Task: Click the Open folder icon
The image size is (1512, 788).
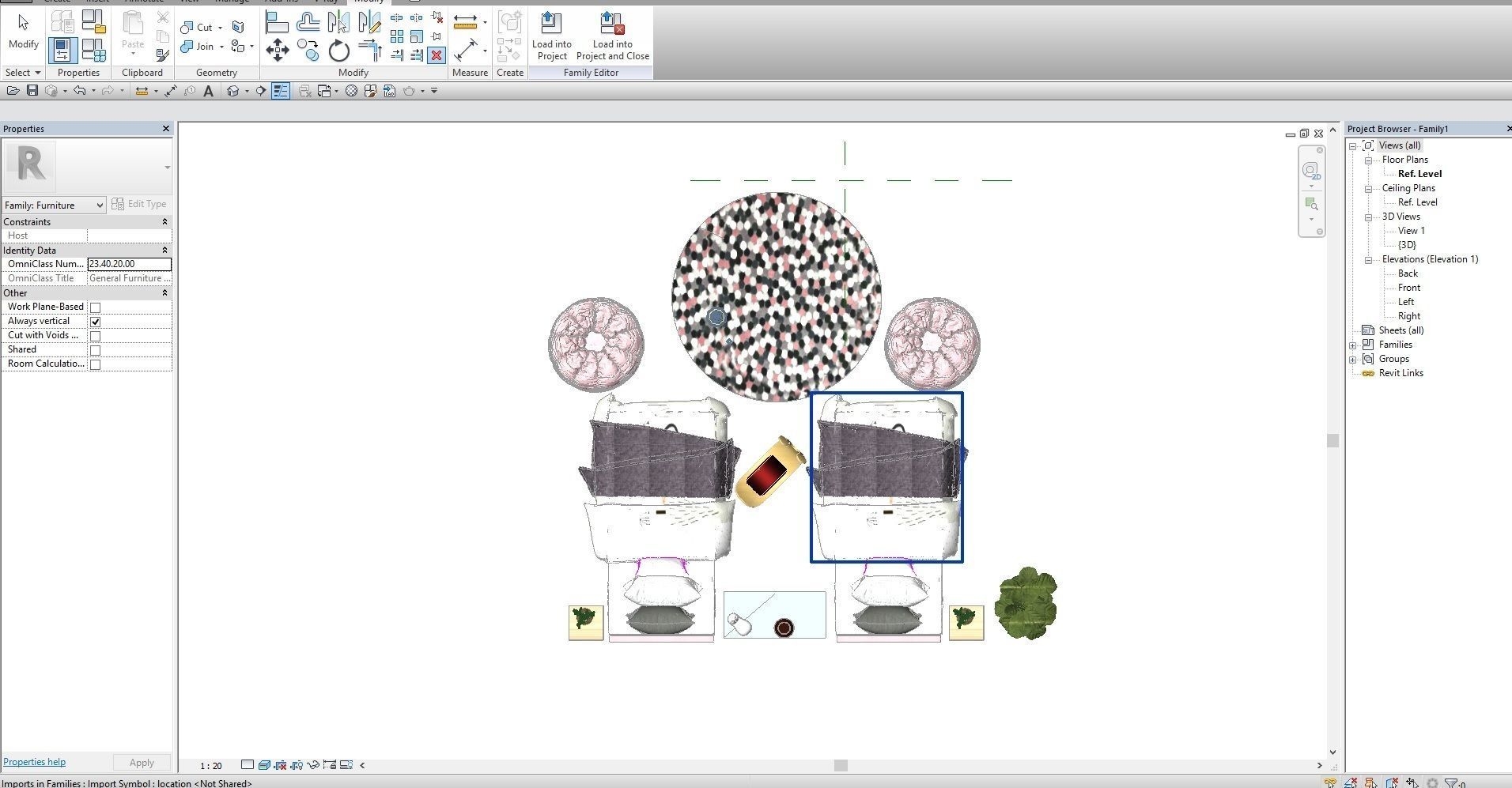Action: point(13,91)
